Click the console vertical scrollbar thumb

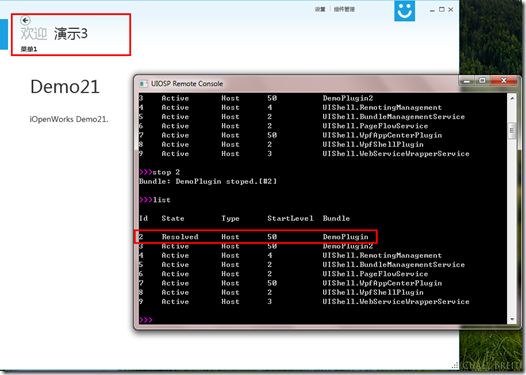pos(512,130)
